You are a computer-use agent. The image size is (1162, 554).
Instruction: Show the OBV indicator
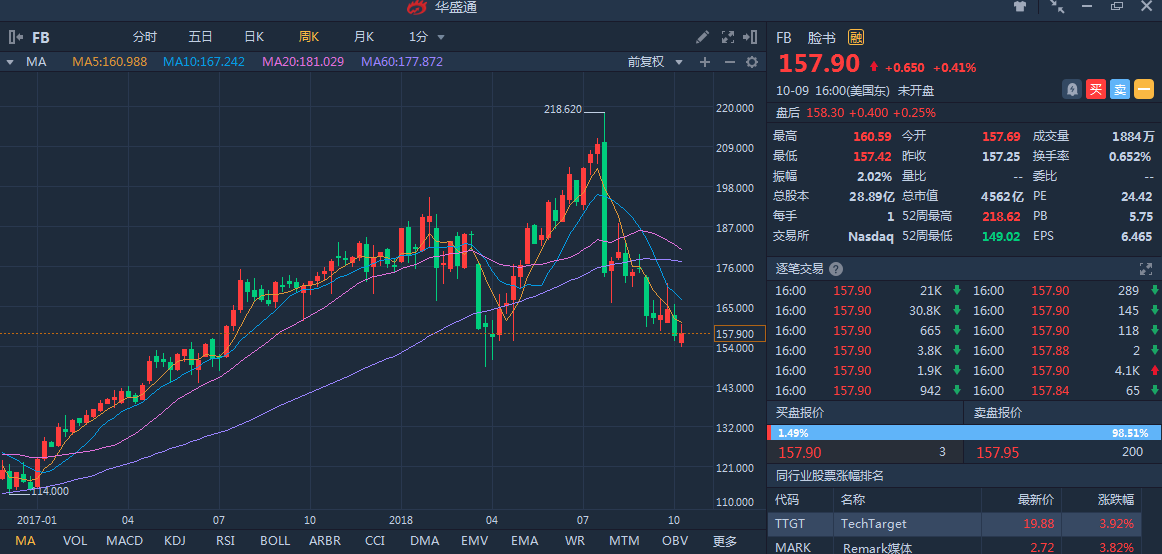[x=674, y=541]
